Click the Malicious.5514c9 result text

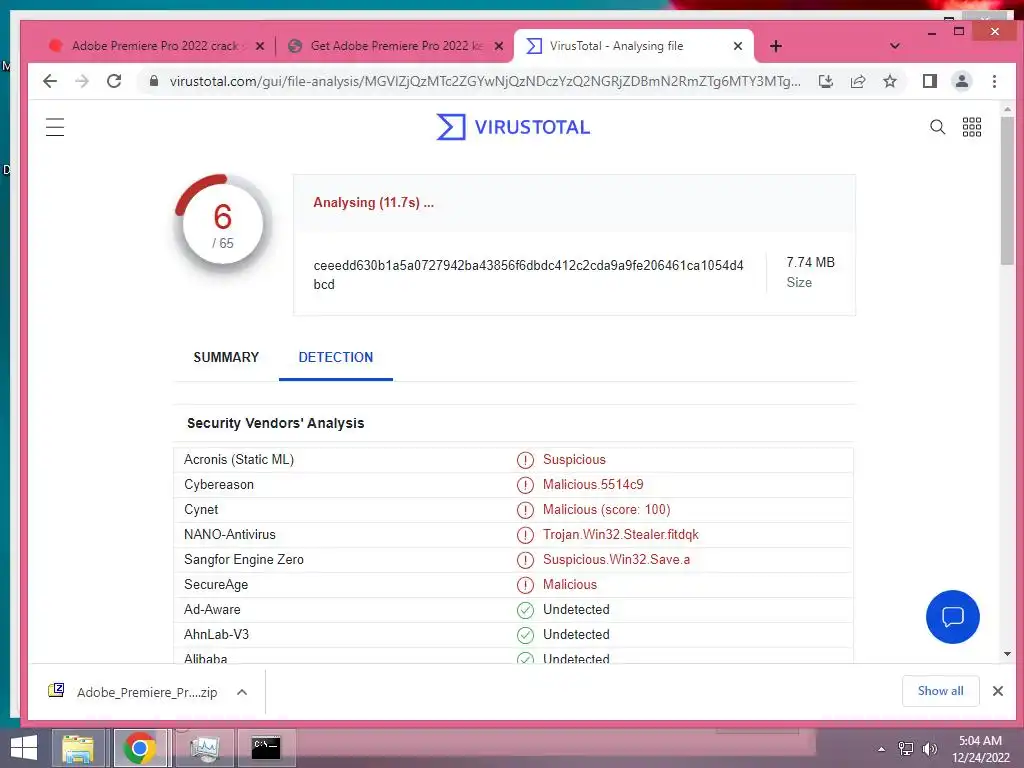point(593,485)
